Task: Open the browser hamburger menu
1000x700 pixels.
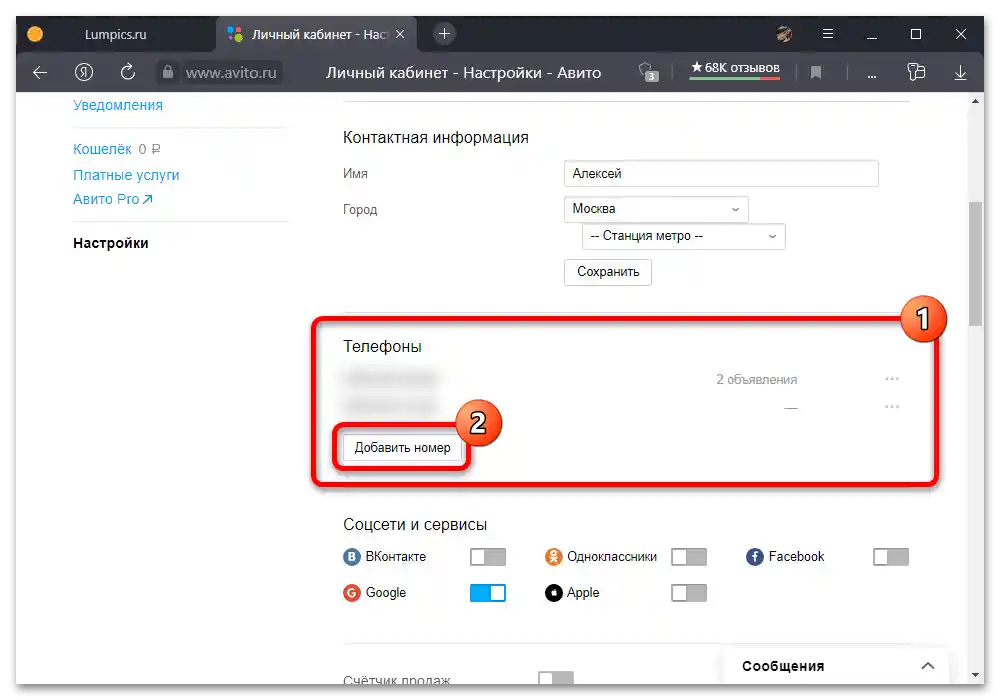Action: tap(828, 34)
